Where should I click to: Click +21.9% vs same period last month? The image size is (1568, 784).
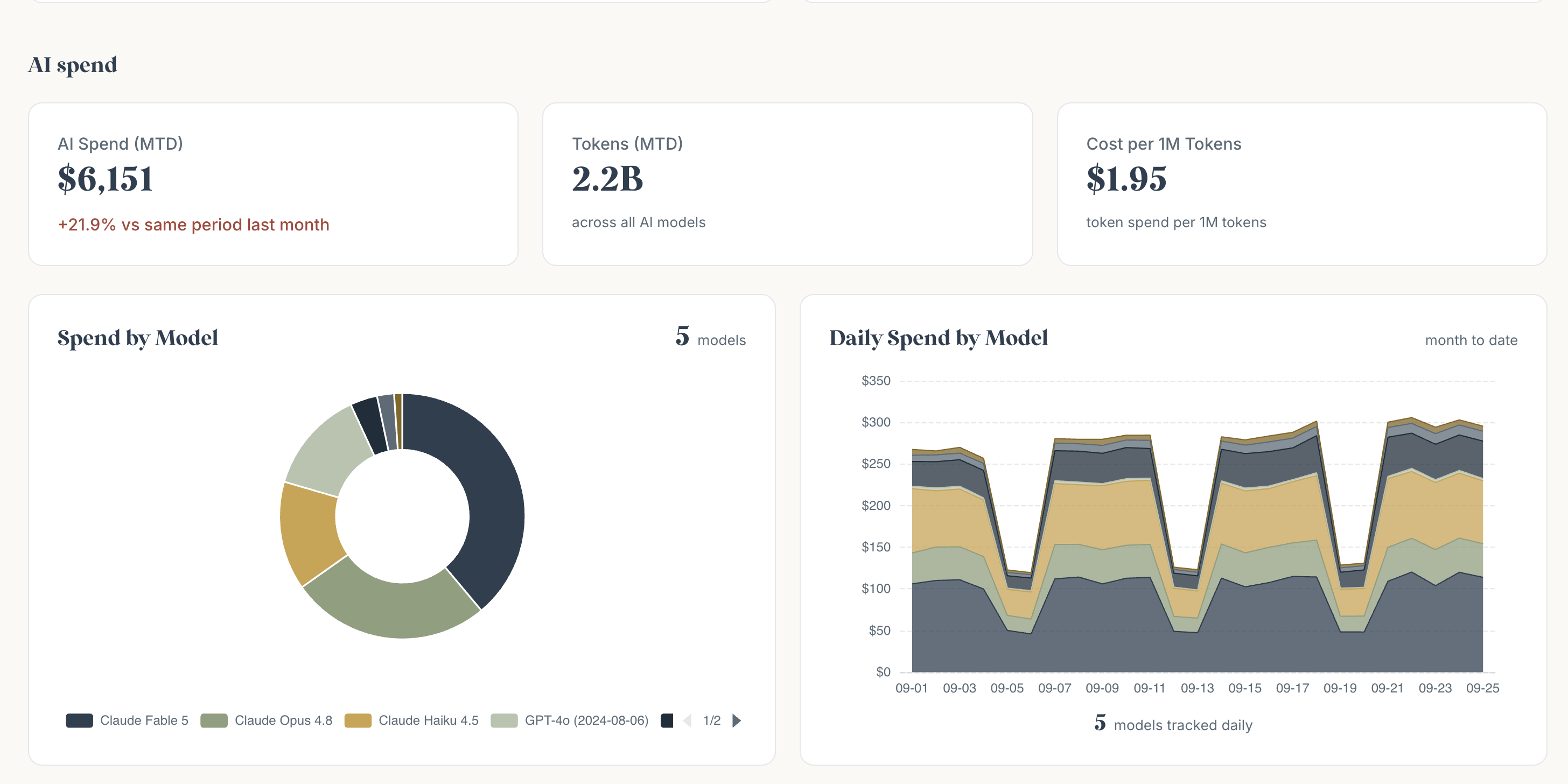click(x=193, y=225)
